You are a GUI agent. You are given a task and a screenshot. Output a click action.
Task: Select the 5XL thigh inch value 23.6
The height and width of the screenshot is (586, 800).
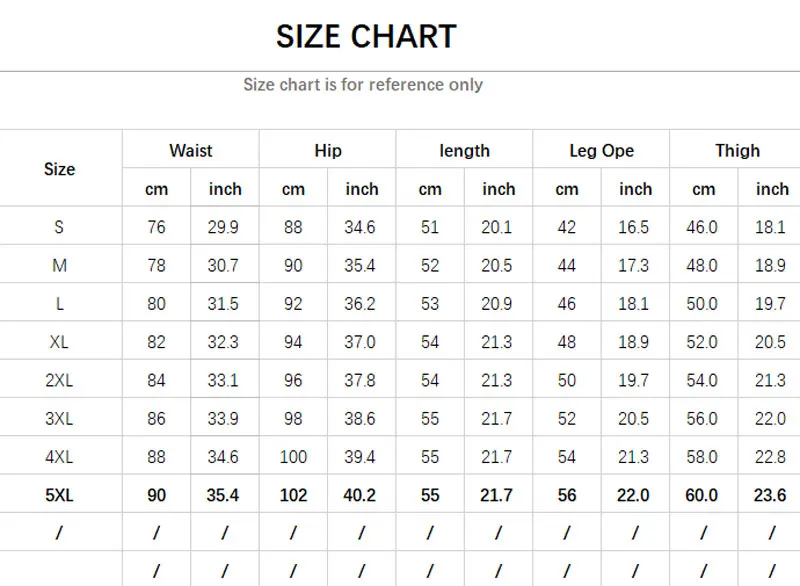pos(770,495)
